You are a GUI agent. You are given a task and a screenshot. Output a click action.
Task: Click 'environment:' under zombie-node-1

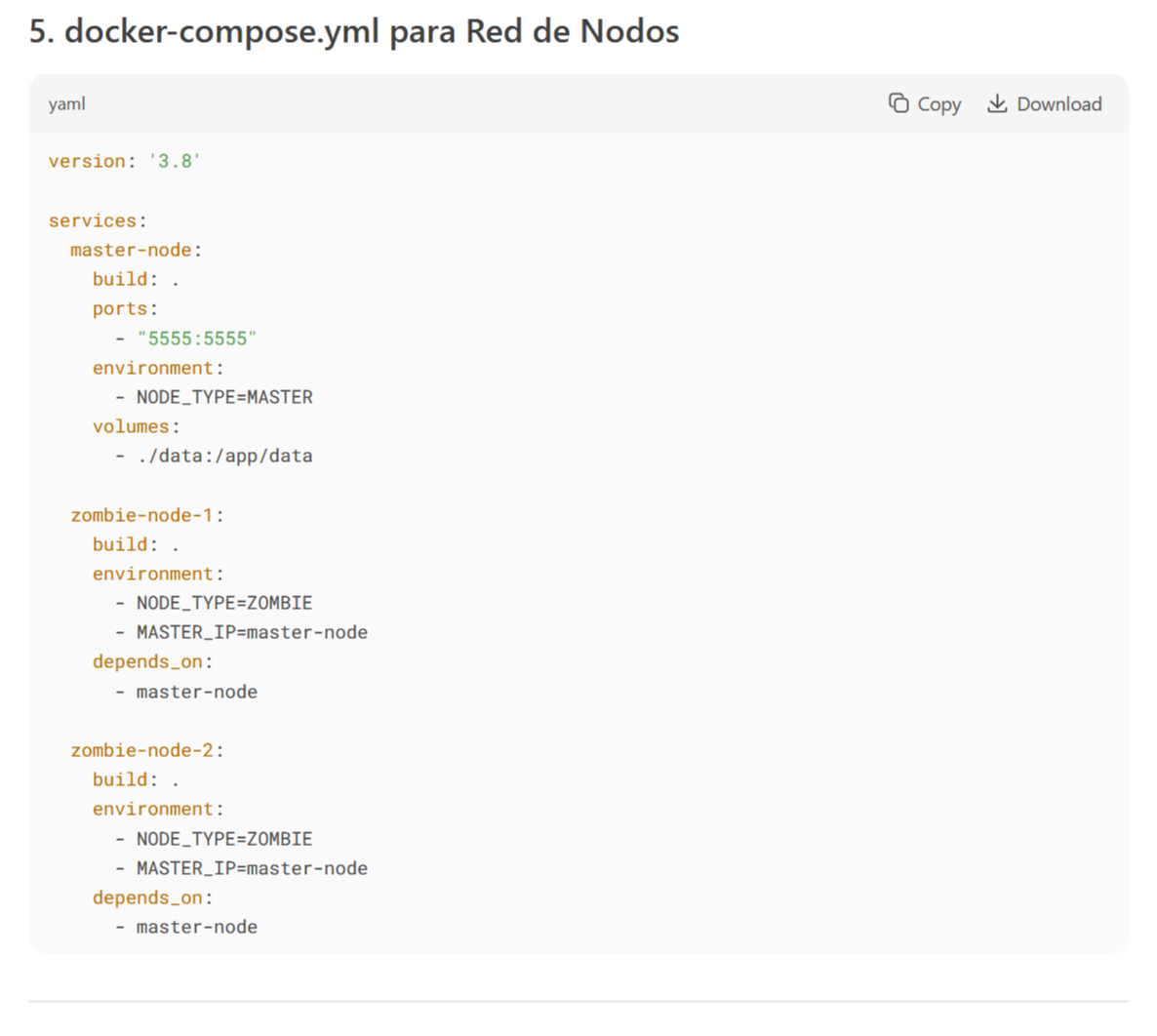click(158, 574)
